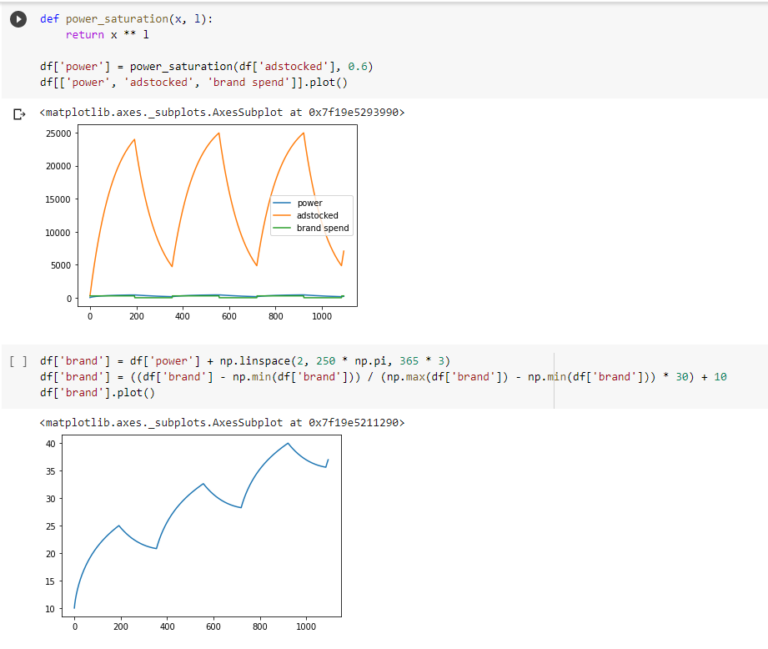This screenshot has width=768, height=649.
Task: Click the 'return x ** l' code line
Action: pos(113,34)
